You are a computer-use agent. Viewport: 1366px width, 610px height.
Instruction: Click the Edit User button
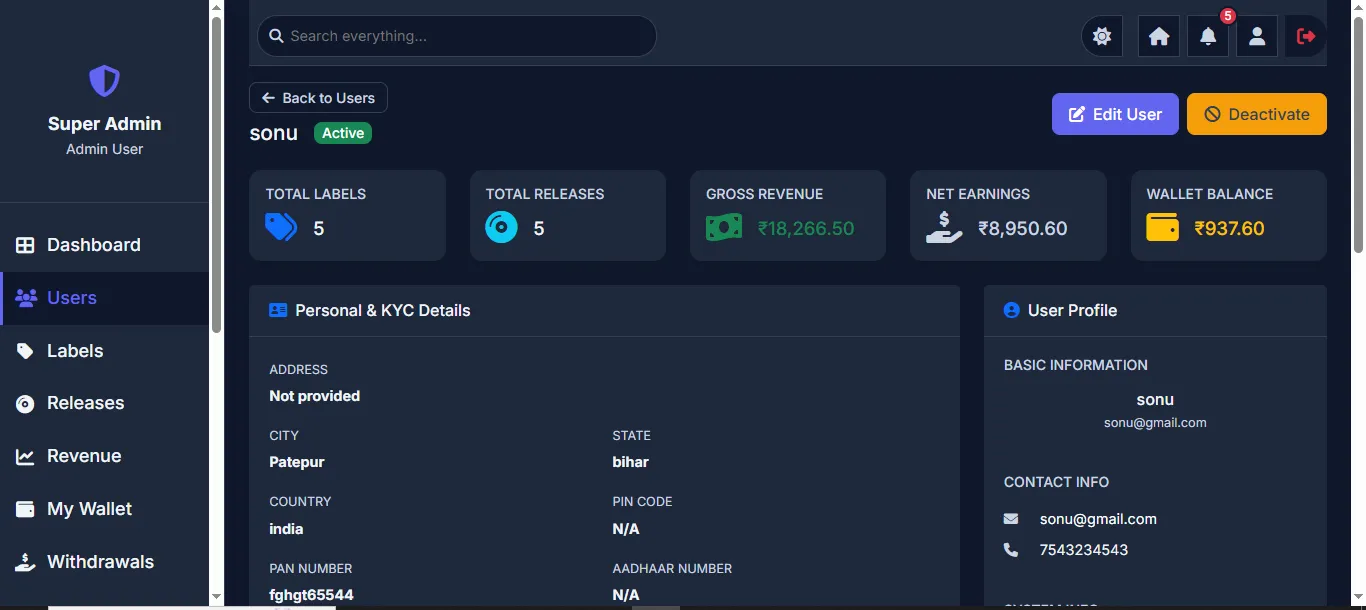tap(1115, 114)
